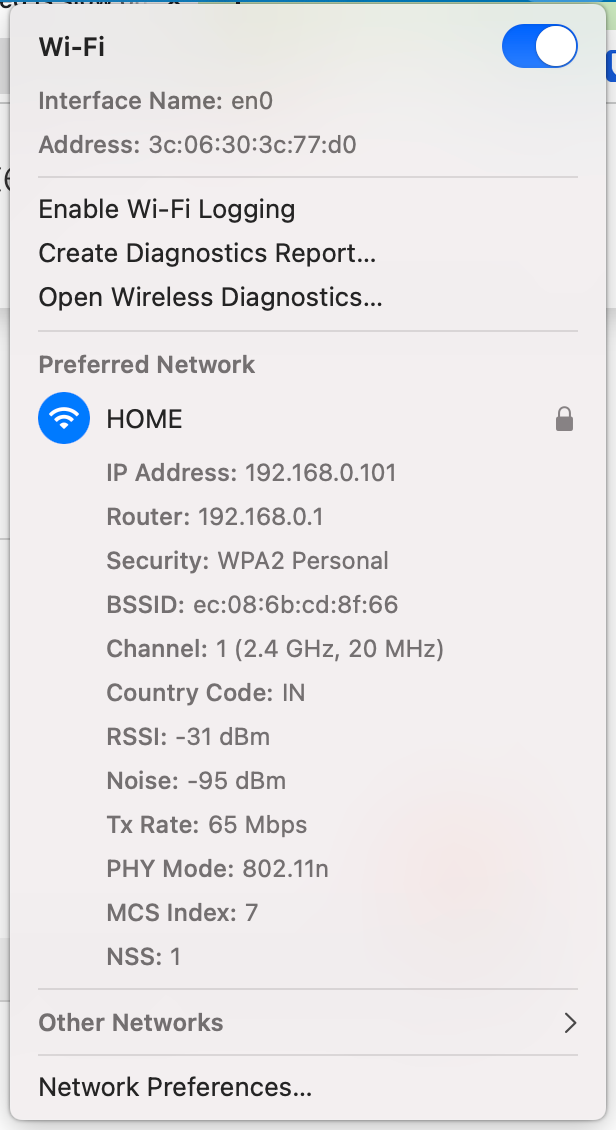Click the IP Address 192.168.0.101 row
The width and height of the screenshot is (616, 1130).
251,473
